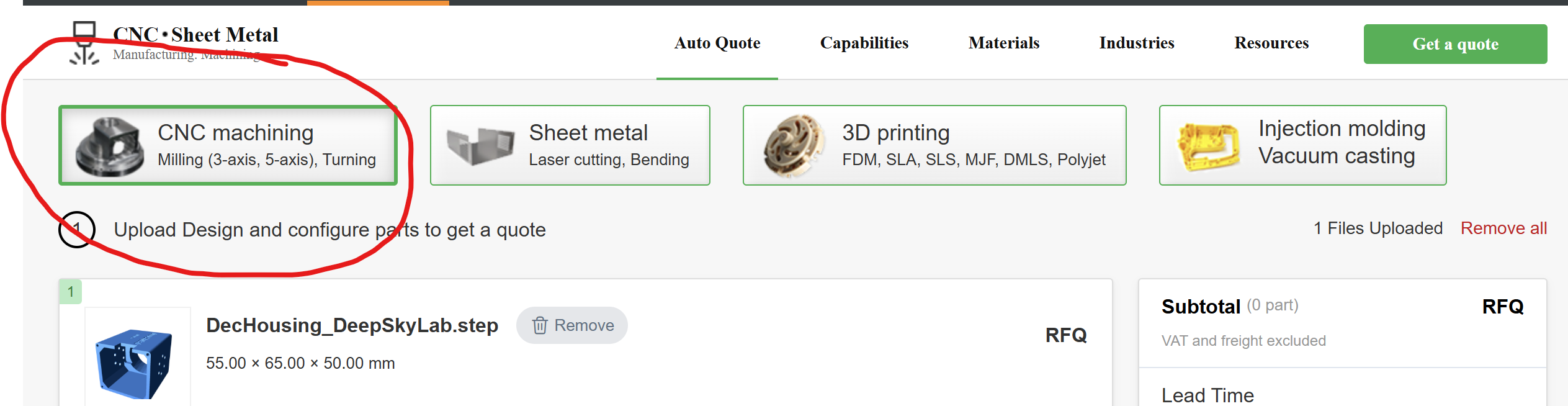Click the trash icon beside Remove

coord(540,325)
